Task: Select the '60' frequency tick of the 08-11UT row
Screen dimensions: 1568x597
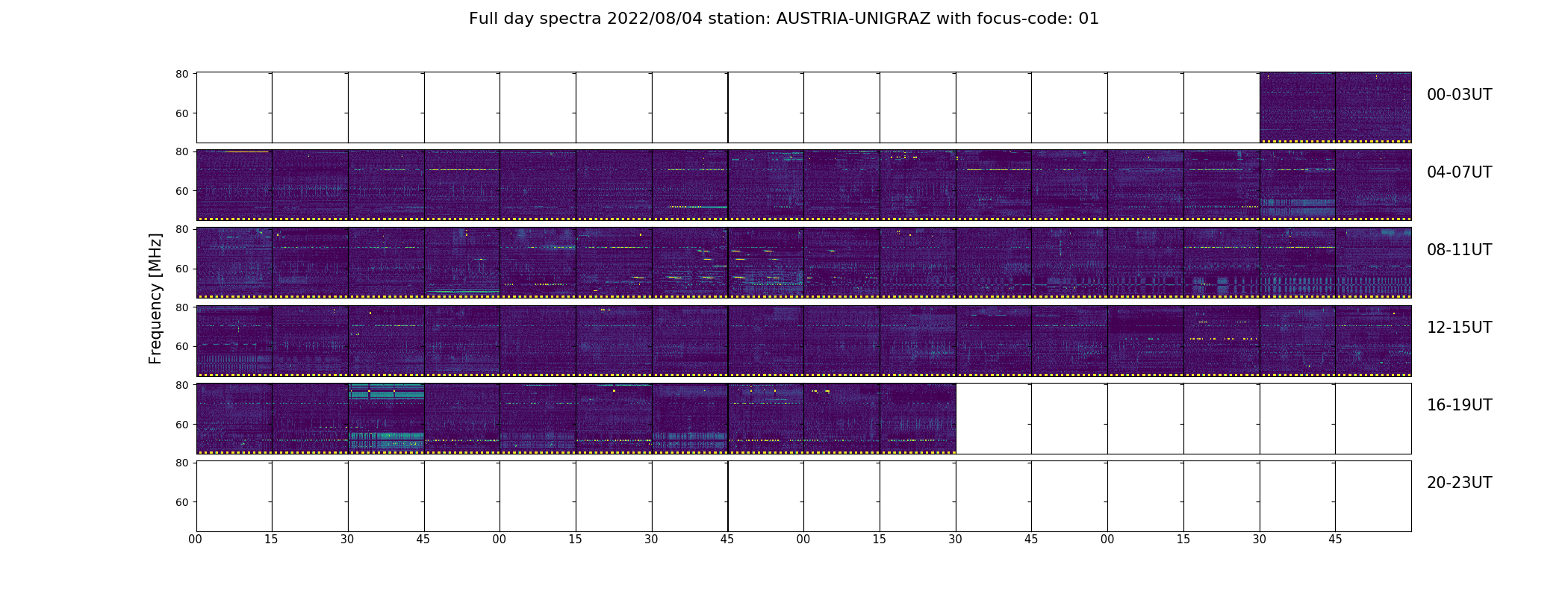Action: pyautogui.click(x=181, y=269)
